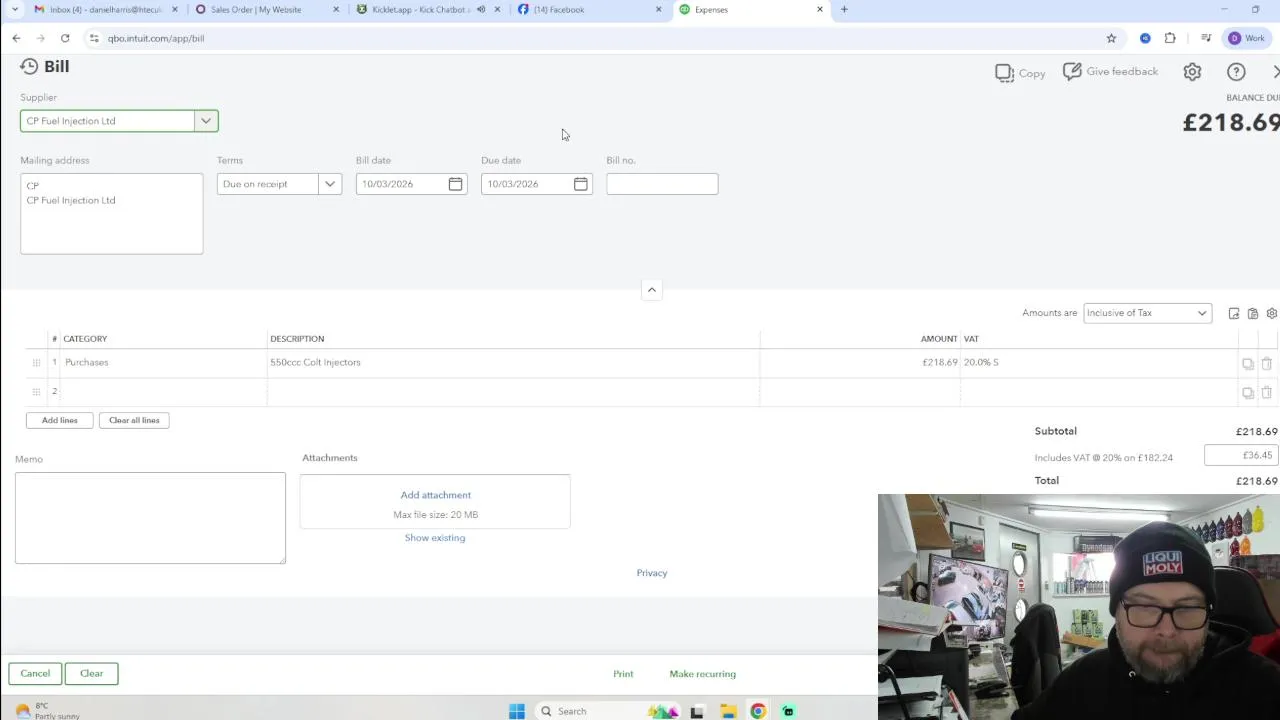The height and width of the screenshot is (720, 1280).
Task: Click into the Memo text area
Action: pos(150,518)
